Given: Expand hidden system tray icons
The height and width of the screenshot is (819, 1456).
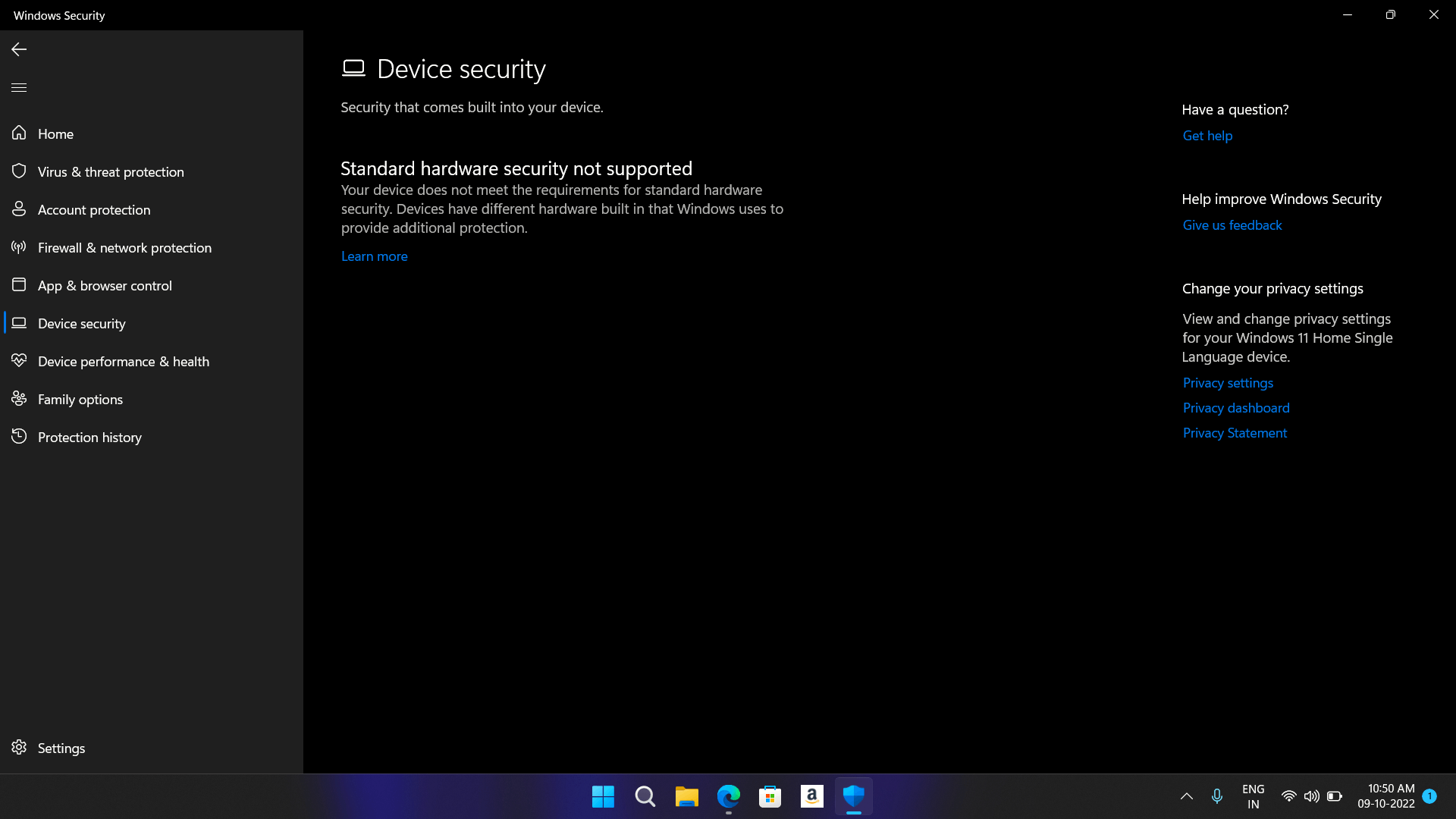Looking at the screenshot, I should (x=1186, y=796).
